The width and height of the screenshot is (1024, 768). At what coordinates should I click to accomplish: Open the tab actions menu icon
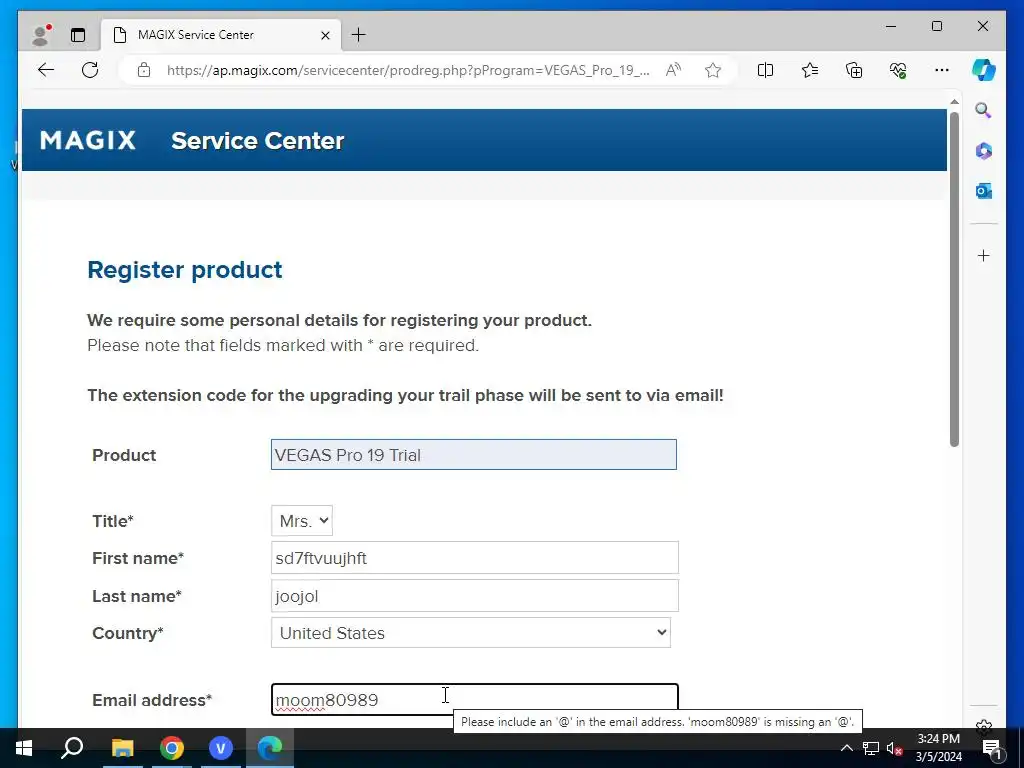[x=78, y=35]
